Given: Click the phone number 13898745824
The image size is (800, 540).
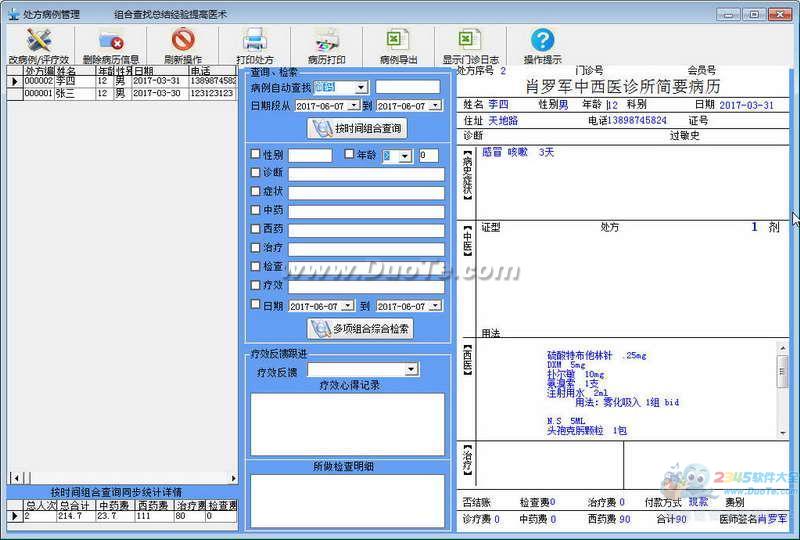Looking at the screenshot, I should point(637,120).
